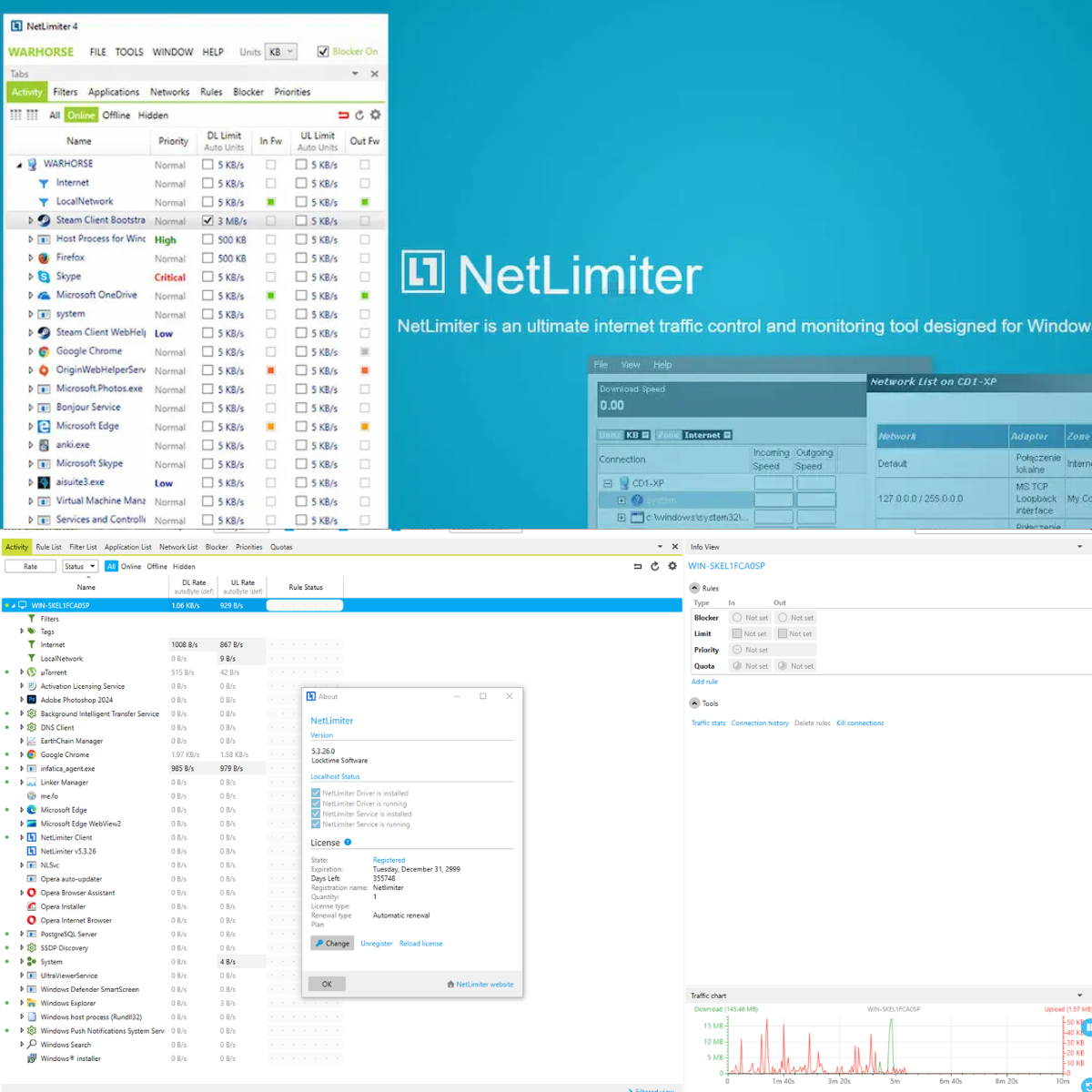Open the Connection history link
This screenshot has height=1092, width=1092.
(x=759, y=723)
